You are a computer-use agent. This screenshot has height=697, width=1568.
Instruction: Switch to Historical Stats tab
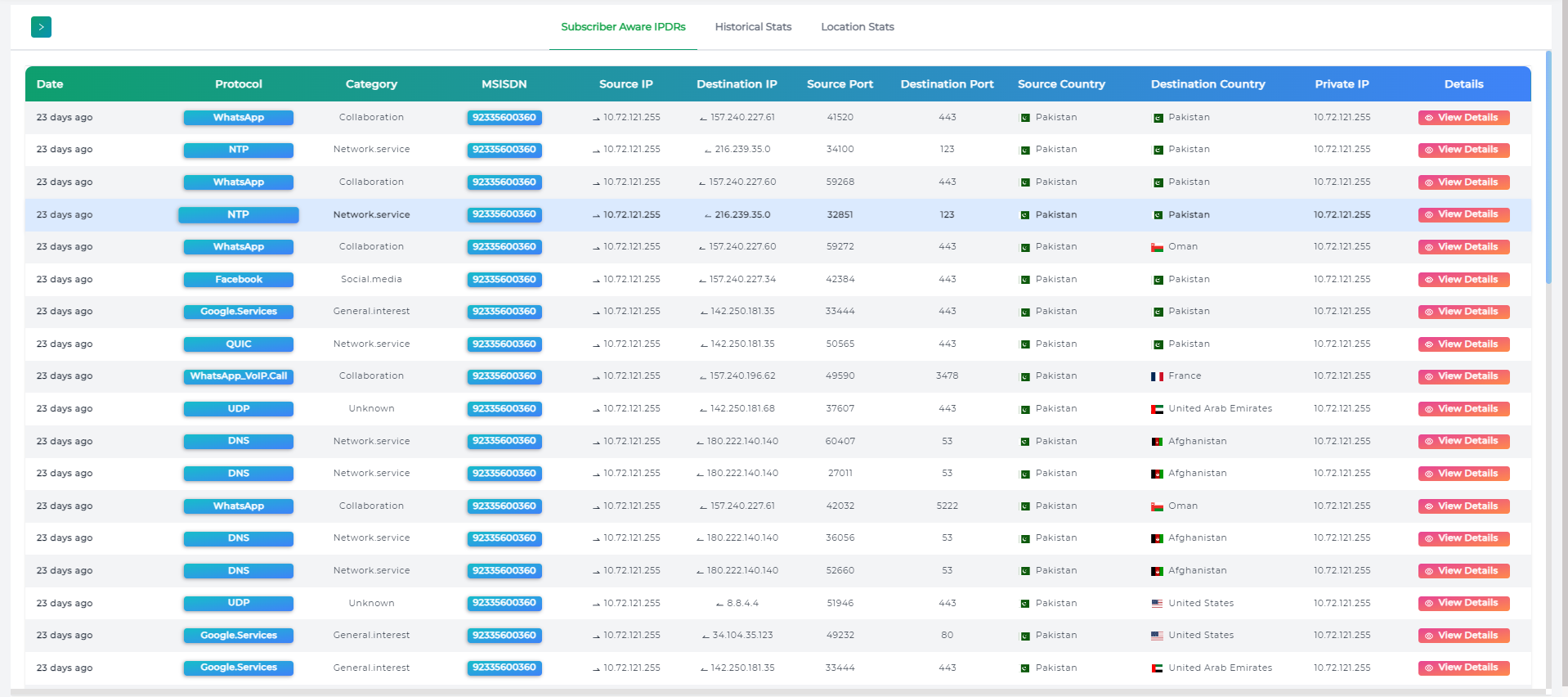click(x=753, y=27)
